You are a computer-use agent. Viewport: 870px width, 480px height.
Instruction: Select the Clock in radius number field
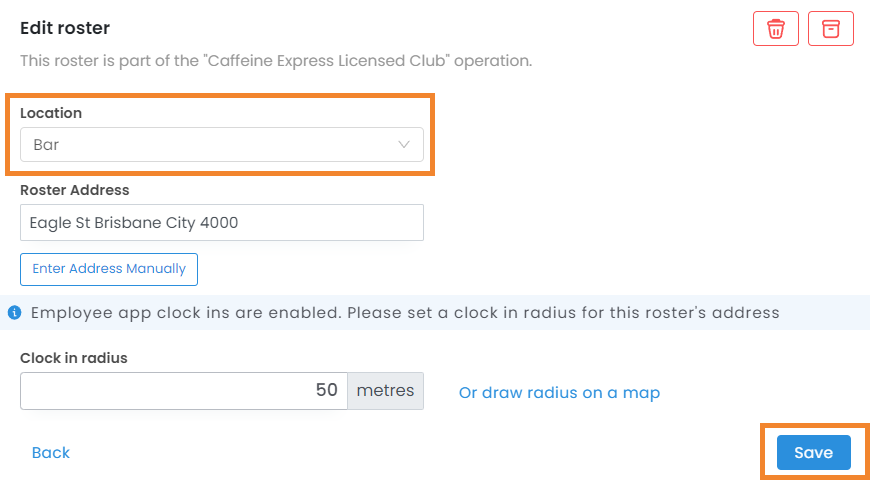point(184,391)
